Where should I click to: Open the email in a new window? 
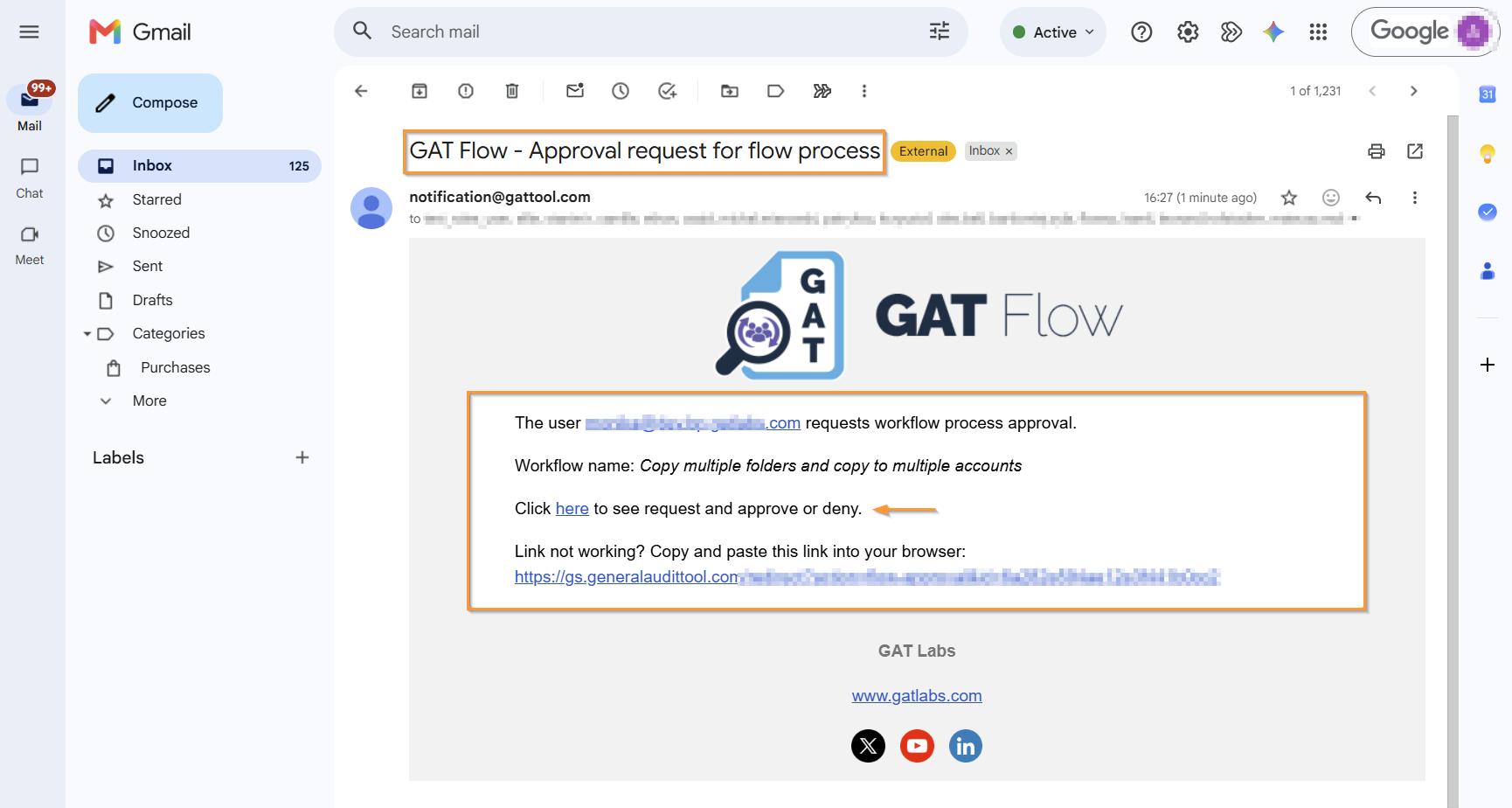coord(1415,151)
